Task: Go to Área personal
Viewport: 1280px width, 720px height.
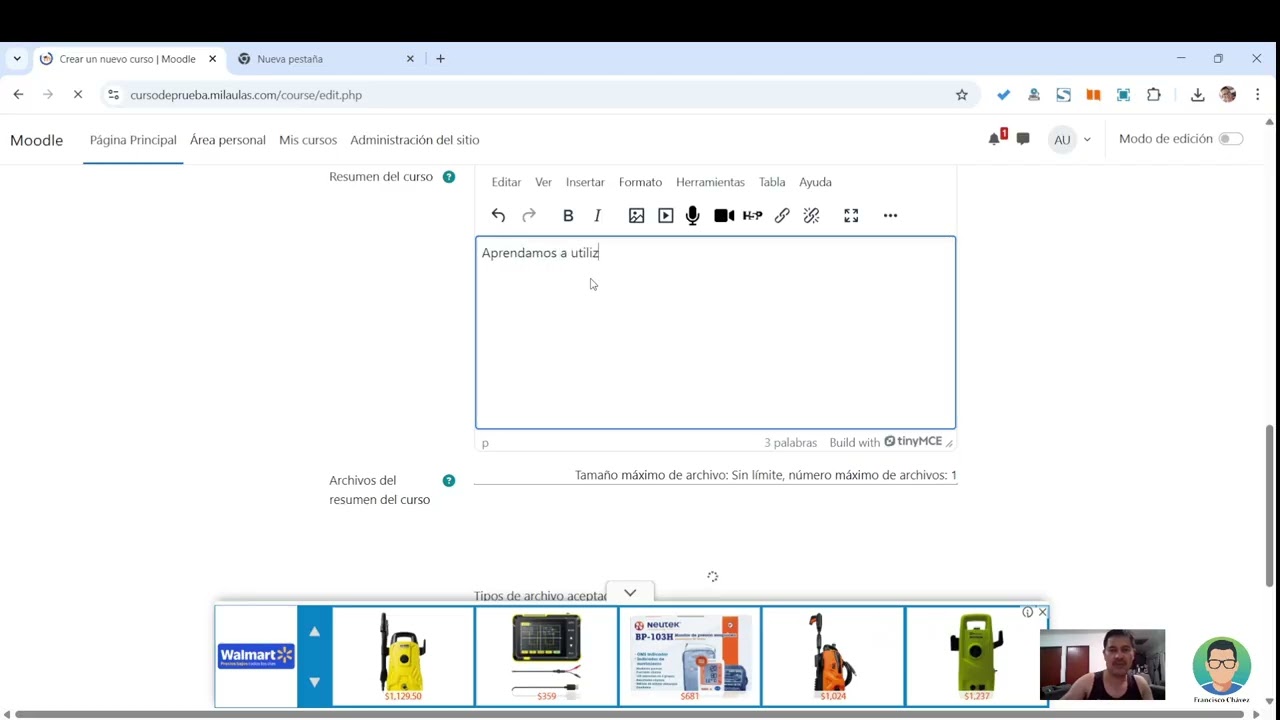Action: (x=228, y=140)
